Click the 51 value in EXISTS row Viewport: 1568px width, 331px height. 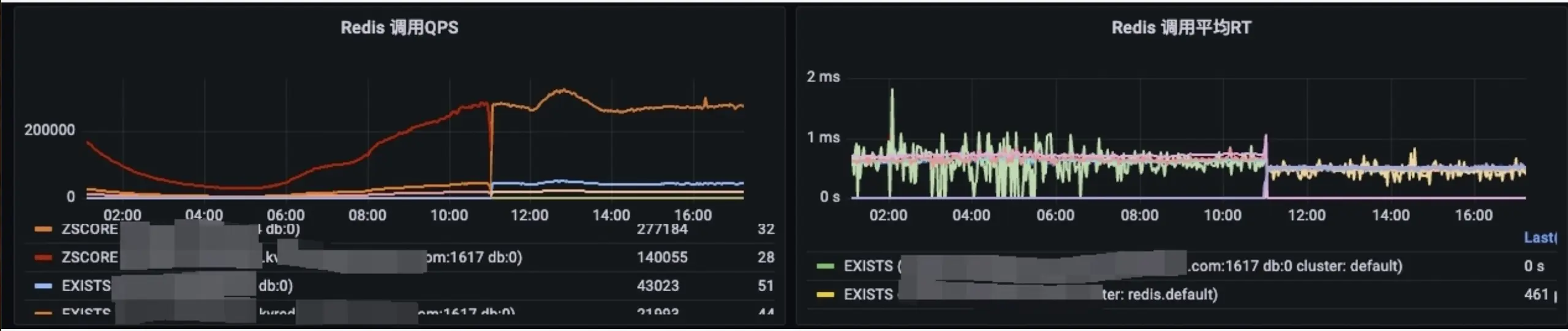[766, 286]
